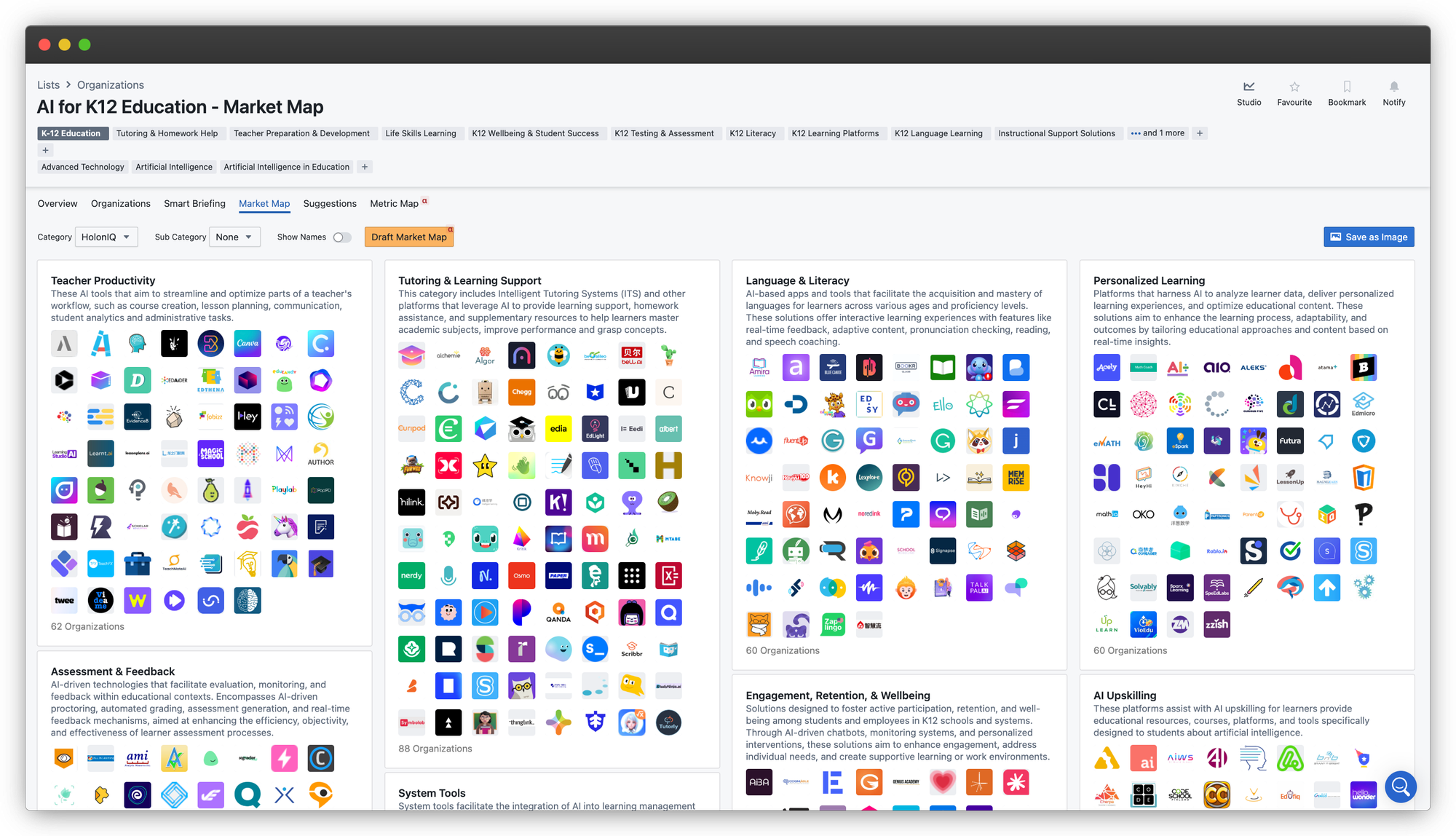Select the K-12 Education tag
Viewport: 1456px width, 836px height.
pos(71,133)
